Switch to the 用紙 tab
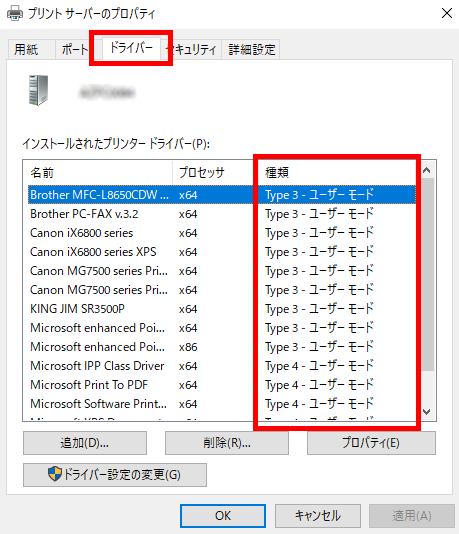The width and height of the screenshot is (459, 534). pyautogui.click(x=31, y=50)
